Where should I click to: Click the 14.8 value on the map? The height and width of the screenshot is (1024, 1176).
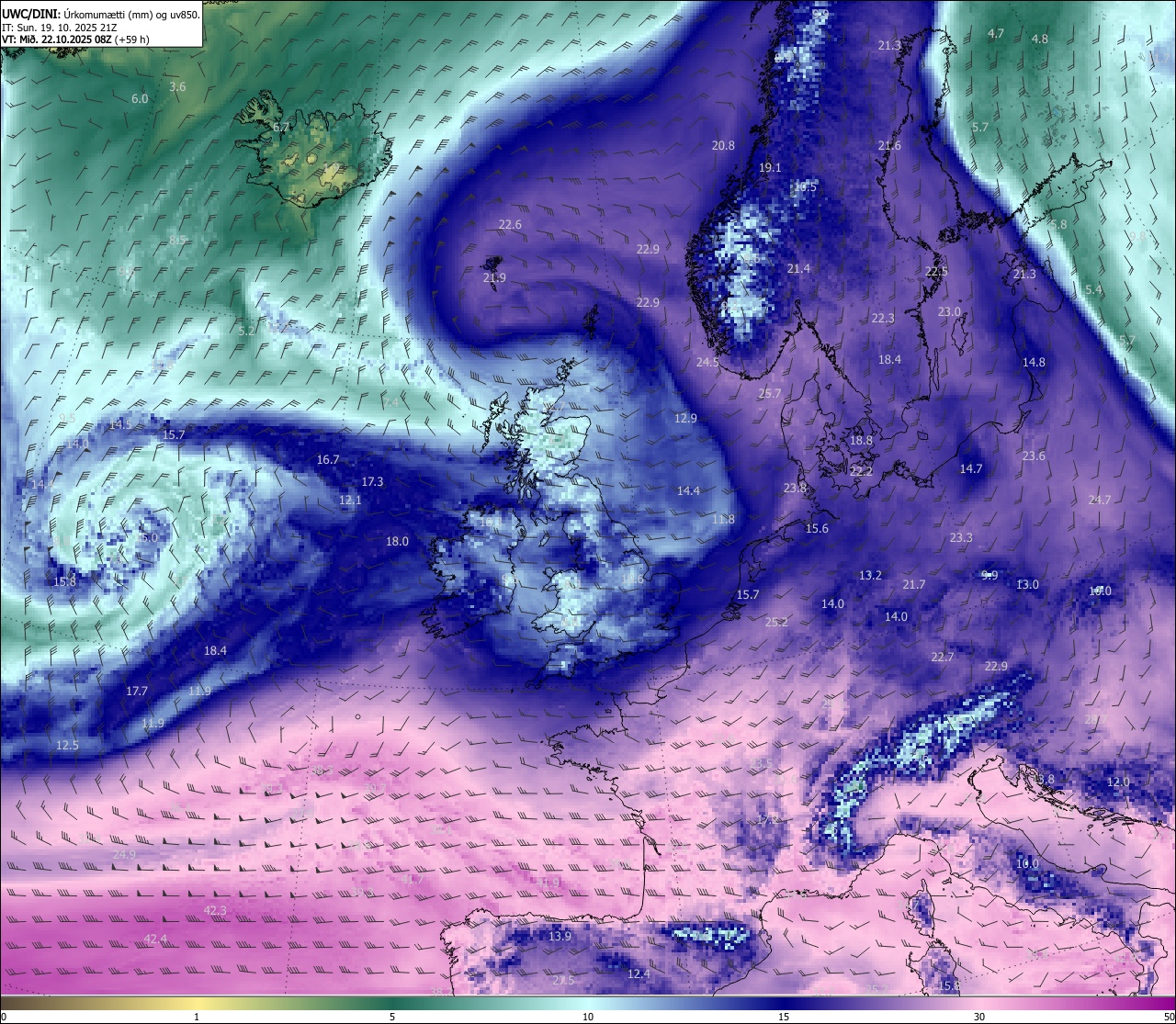[x=1035, y=363]
